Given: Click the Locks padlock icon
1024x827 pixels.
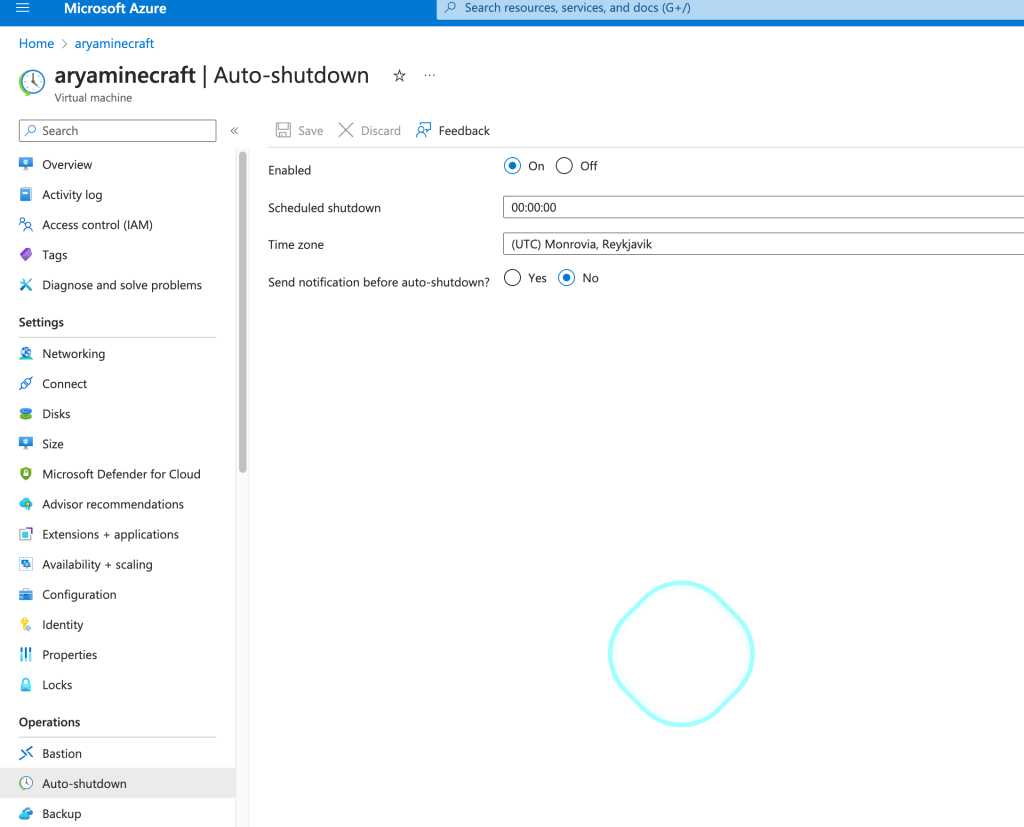Looking at the screenshot, I should (x=26, y=684).
